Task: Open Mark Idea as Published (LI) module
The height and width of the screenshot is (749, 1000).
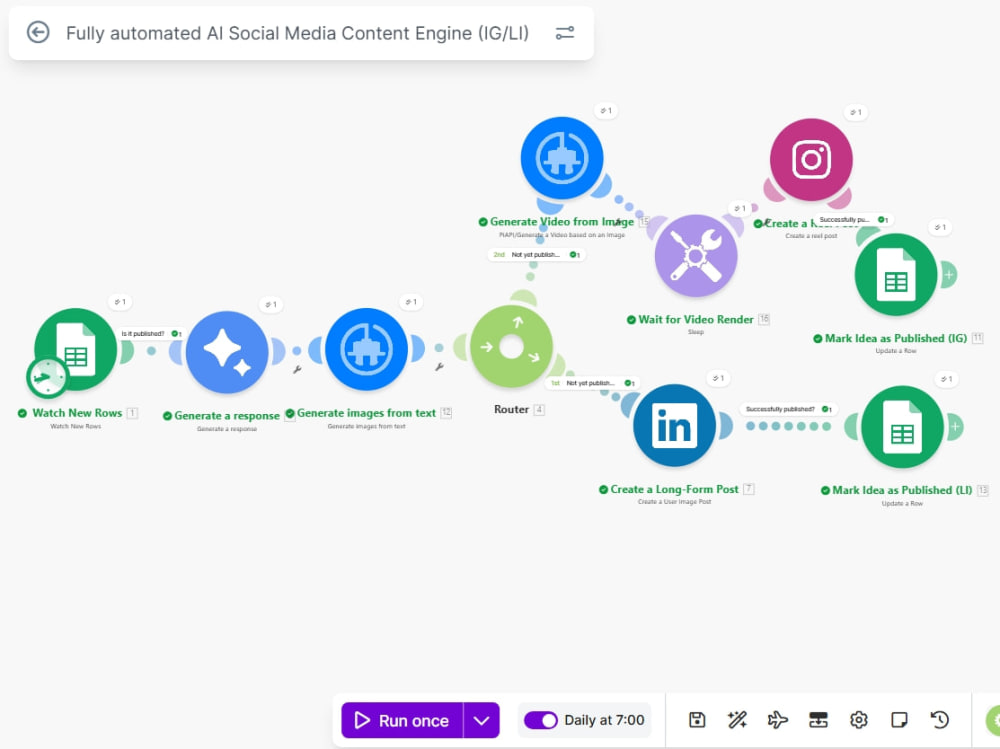Action: (x=902, y=426)
